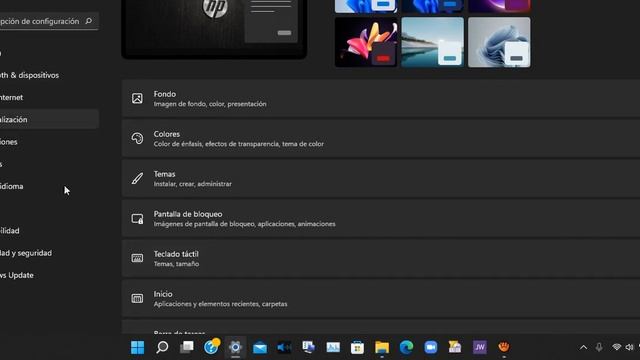640x360 pixels.
Task: Show hidden system tray icons
Action: [583, 347]
